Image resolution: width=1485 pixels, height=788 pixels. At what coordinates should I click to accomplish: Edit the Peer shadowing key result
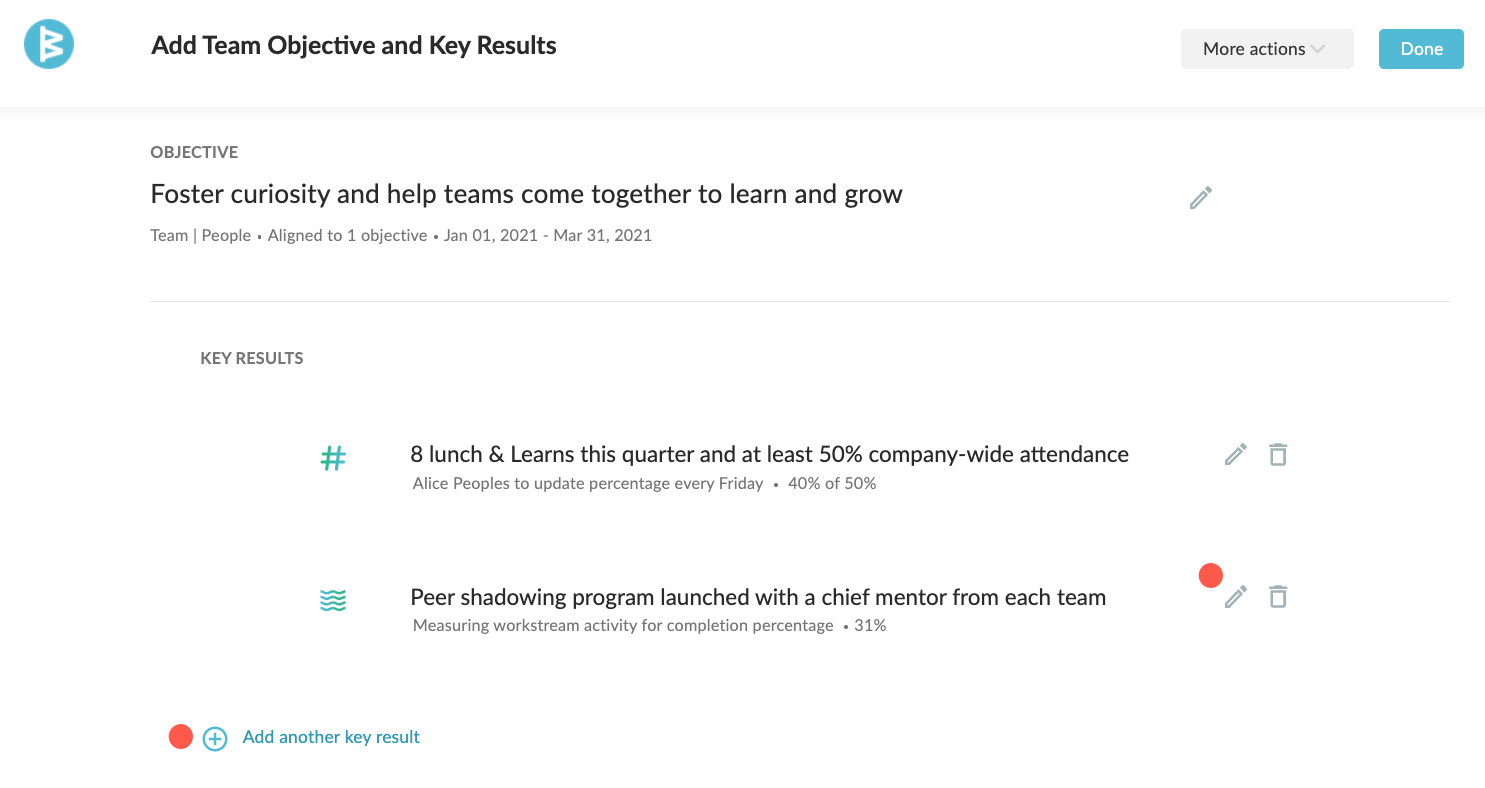(1236, 597)
